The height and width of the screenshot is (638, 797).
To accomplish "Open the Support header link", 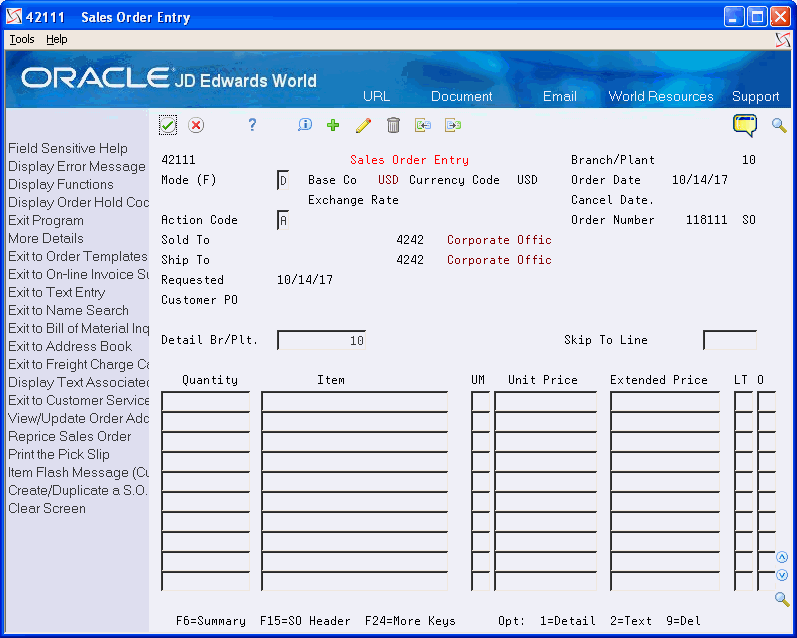I will tap(755, 96).
